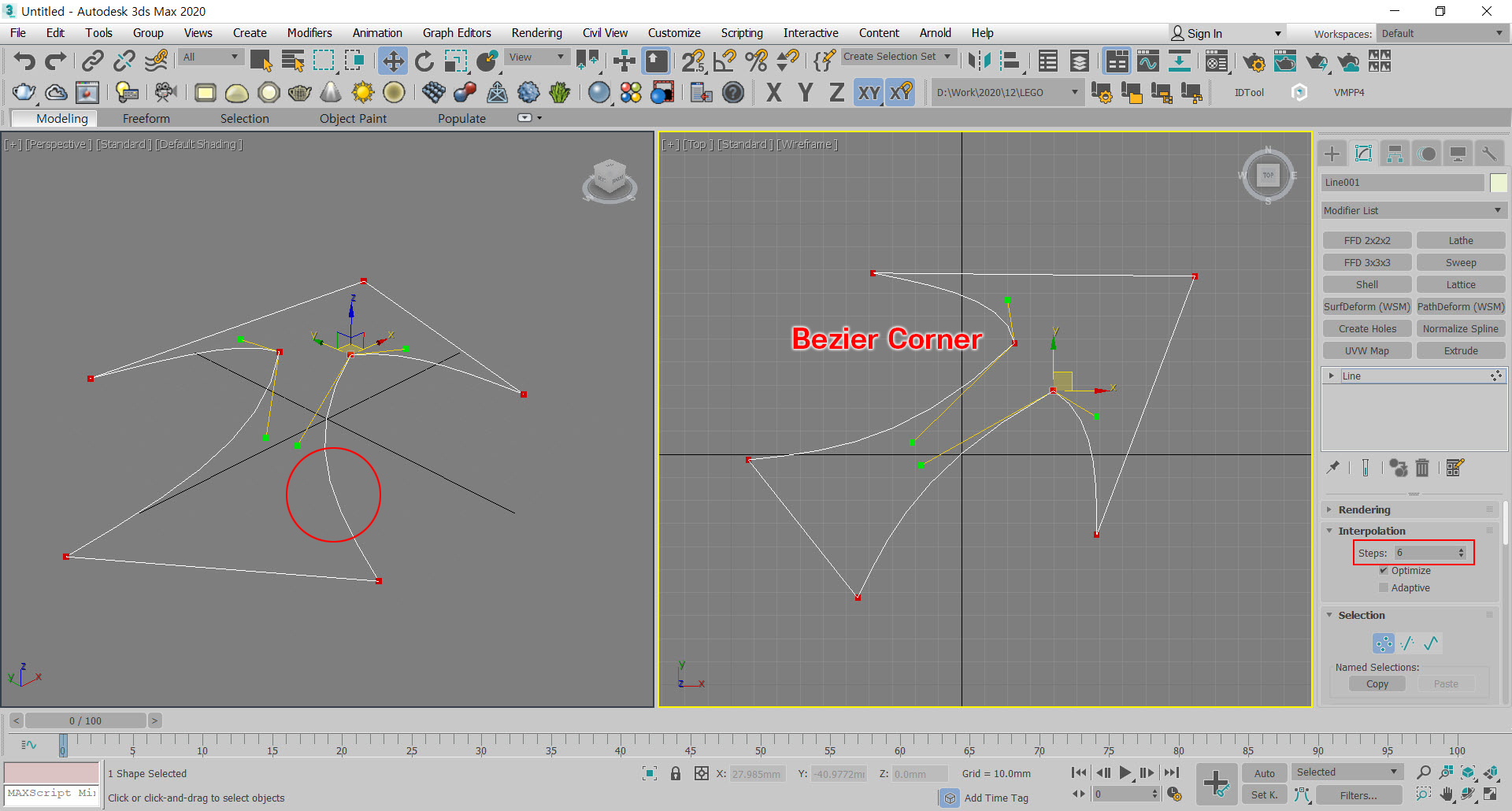Image resolution: width=1512 pixels, height=811 pixels.
Task: Click Remove modifier trash icon
Action: 1422,468
